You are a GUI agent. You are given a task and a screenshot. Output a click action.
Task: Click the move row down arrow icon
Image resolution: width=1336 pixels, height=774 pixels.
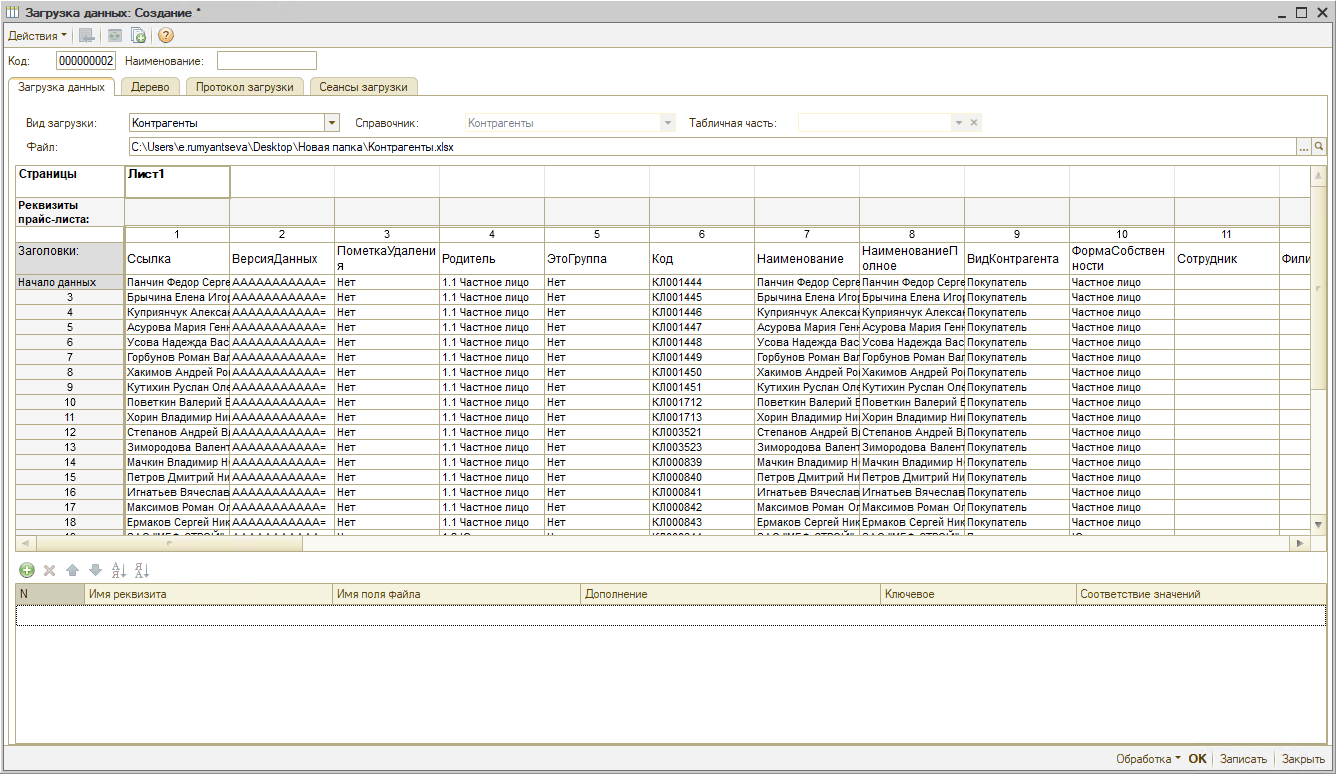(x=95, y=570)
